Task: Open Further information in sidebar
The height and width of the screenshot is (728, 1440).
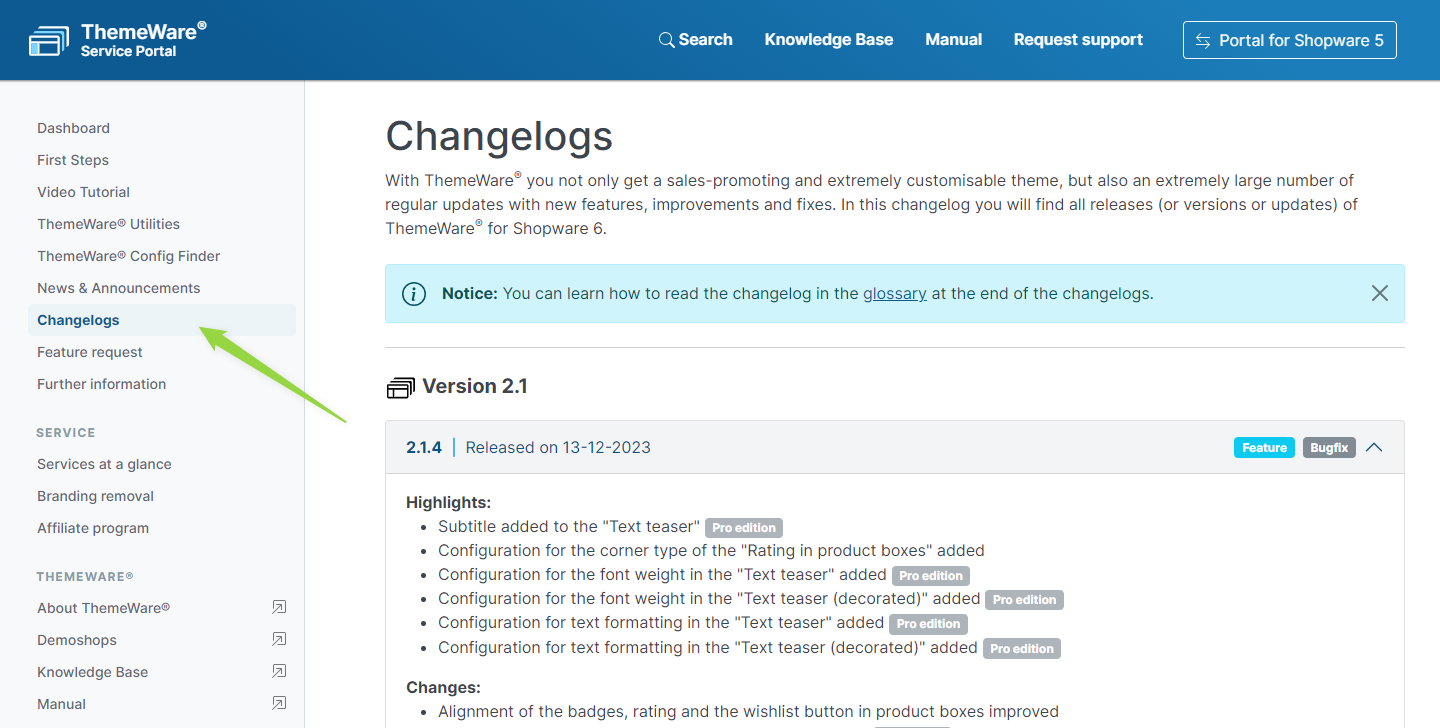Action: [102, 384]
